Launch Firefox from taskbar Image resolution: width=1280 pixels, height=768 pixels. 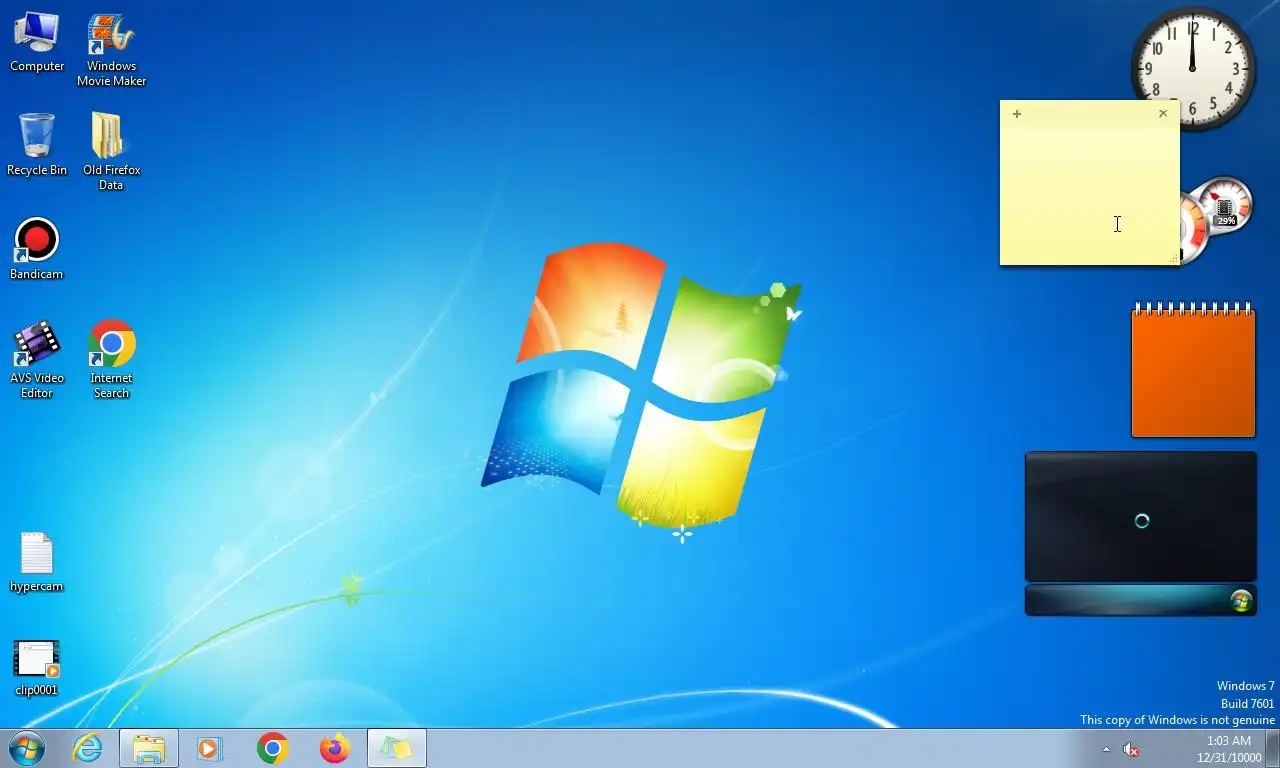click(x=334, y=748)
